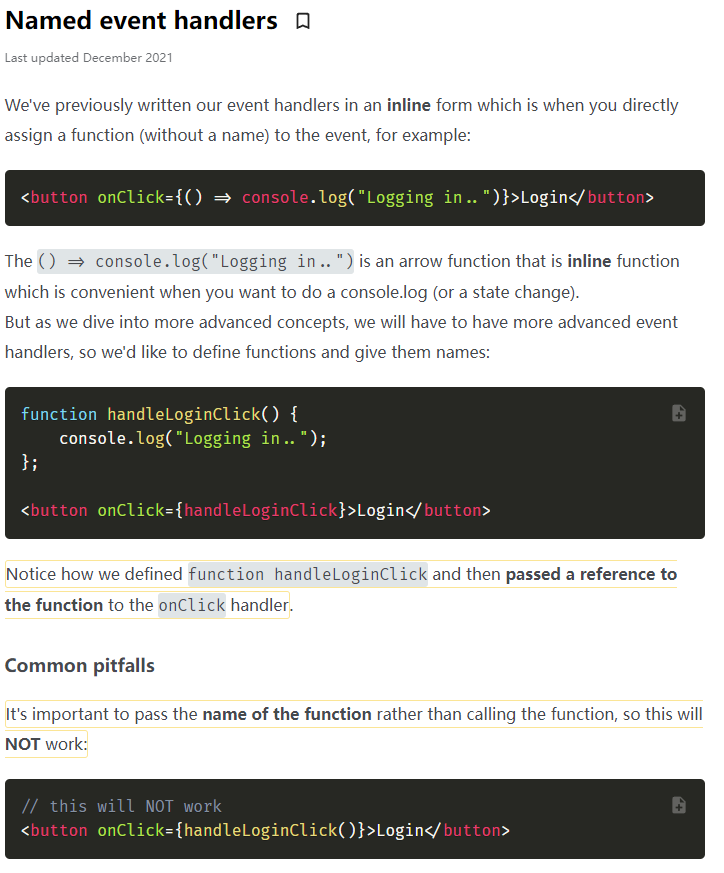Click the 'Common pitfalls' heading

tap(80, 666)
